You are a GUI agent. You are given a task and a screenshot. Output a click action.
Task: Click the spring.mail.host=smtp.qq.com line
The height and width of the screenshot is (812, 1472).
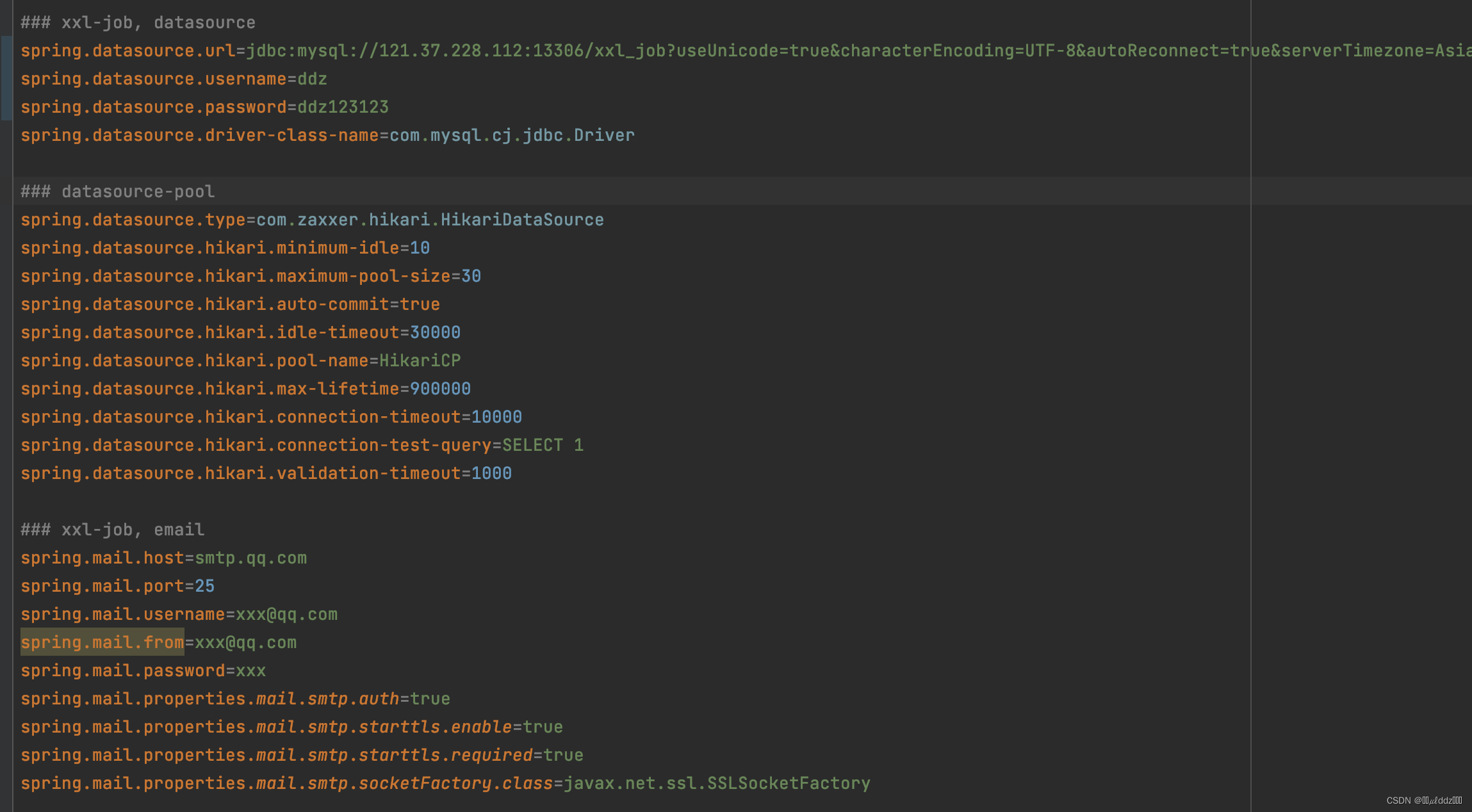pos(163,558)
